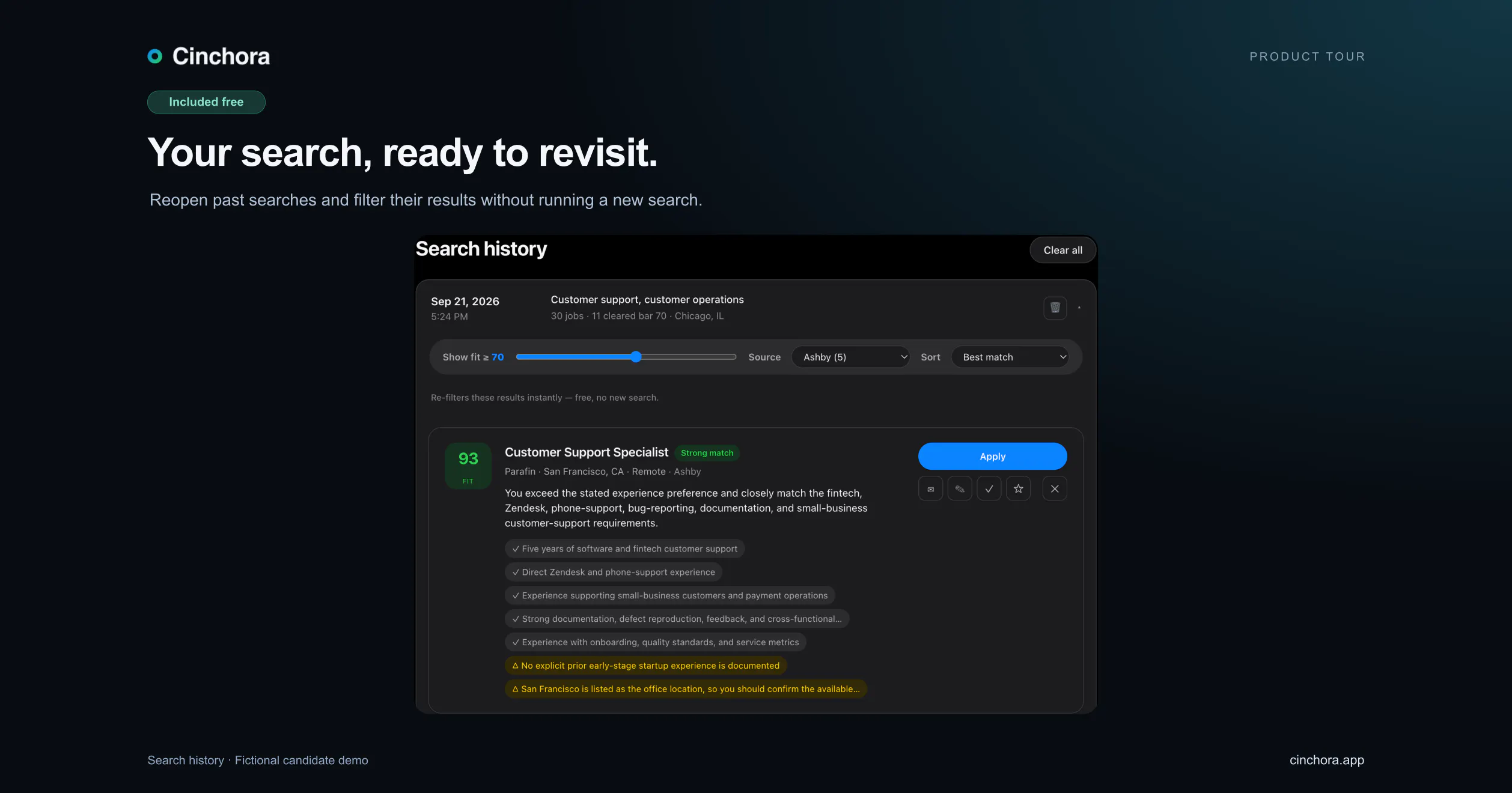The height and width of the screenshot is (793, 1512).
Task: Open the Sort dropdown showing Best match
Action: pyautogui.click(x=1010, y=357)
